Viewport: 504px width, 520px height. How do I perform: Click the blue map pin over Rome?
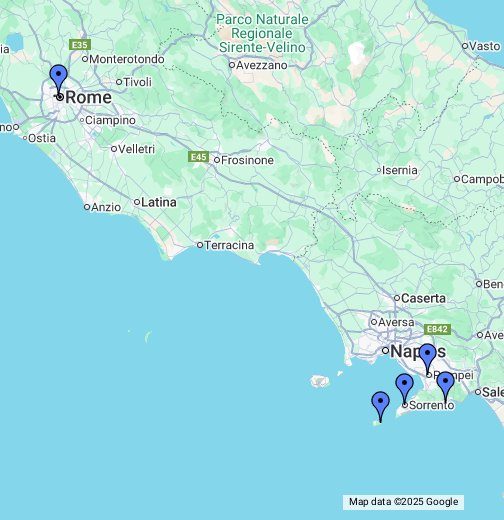58,78
